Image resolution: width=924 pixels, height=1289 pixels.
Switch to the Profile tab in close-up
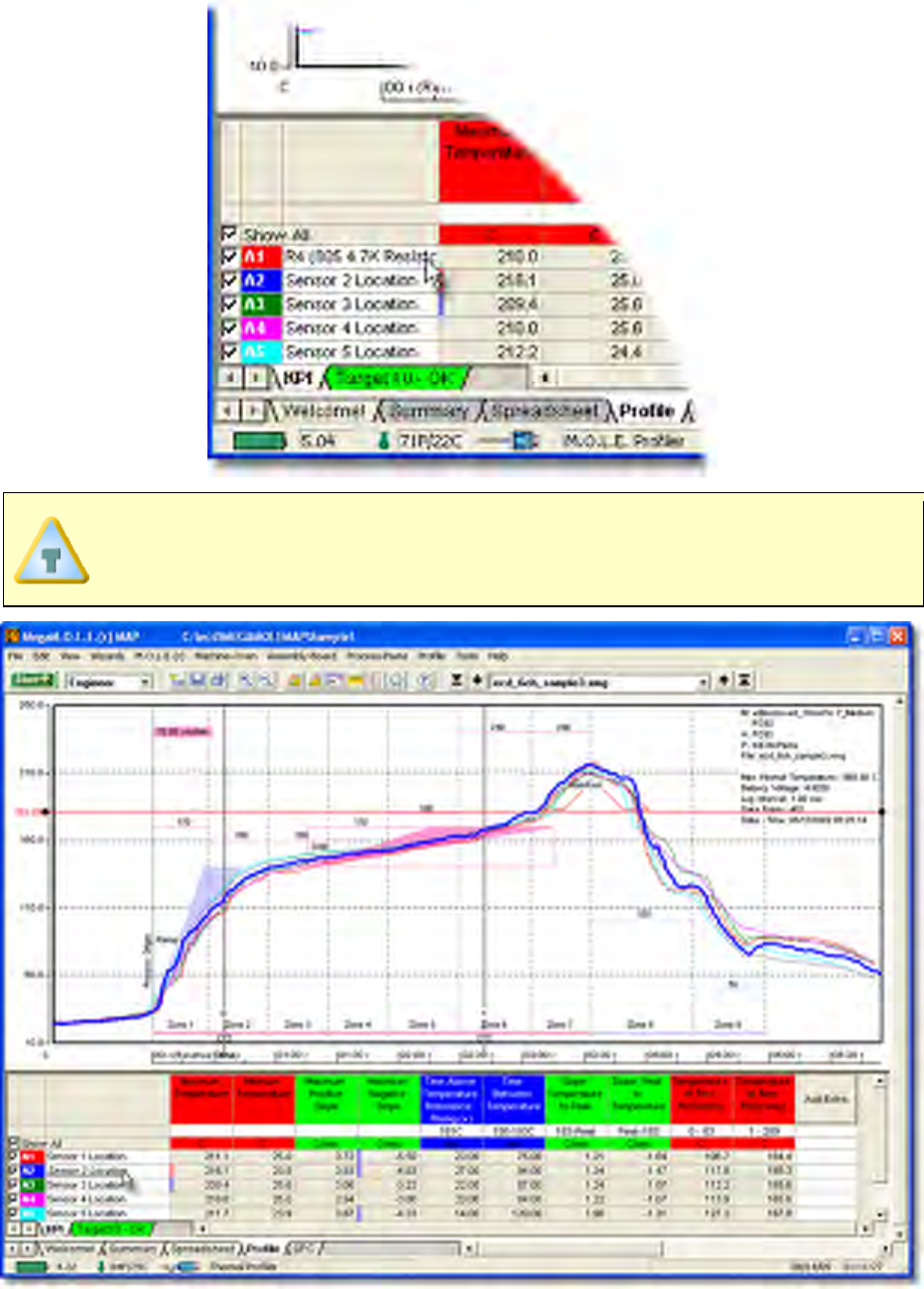[x=647, y=411]
